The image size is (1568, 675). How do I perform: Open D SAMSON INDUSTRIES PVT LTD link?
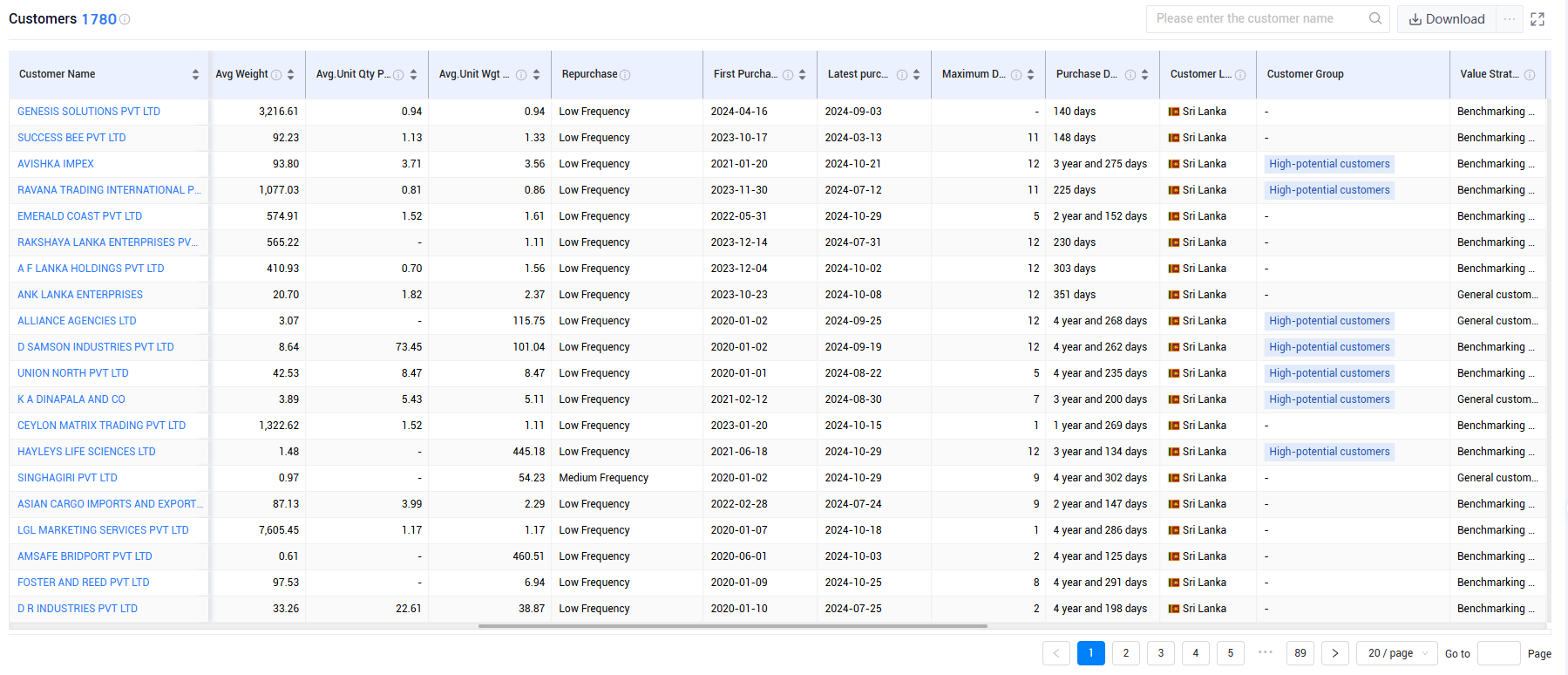(96, 347)
